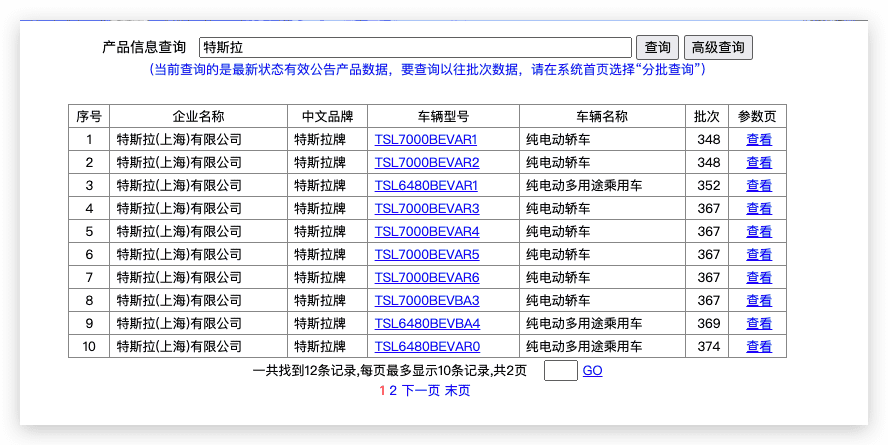
Task: Click the 特斯拉 search input field
Action: click(416, 47)
